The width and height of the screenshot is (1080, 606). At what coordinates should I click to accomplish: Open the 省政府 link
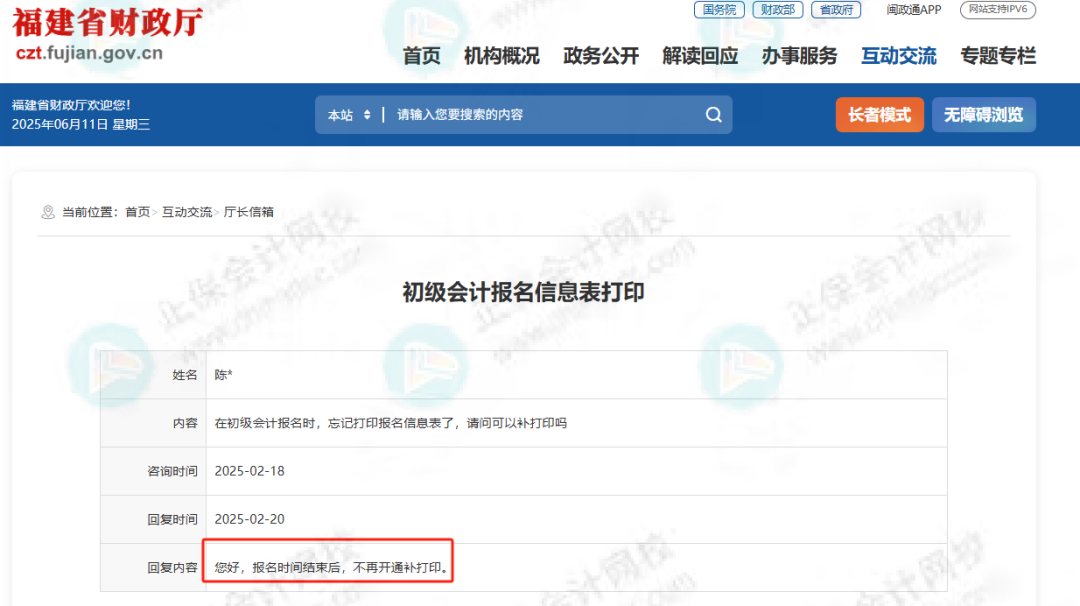[x=835, y=10]
